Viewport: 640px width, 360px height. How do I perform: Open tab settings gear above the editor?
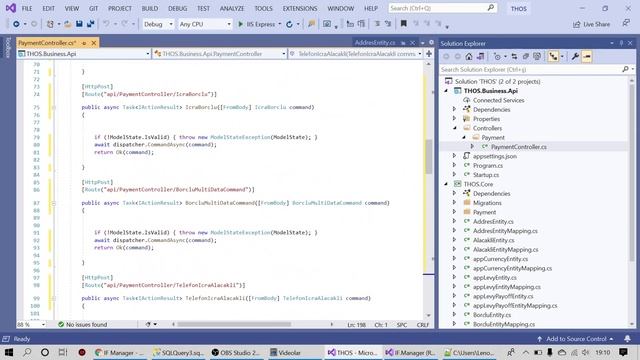(x=431, y=42)
